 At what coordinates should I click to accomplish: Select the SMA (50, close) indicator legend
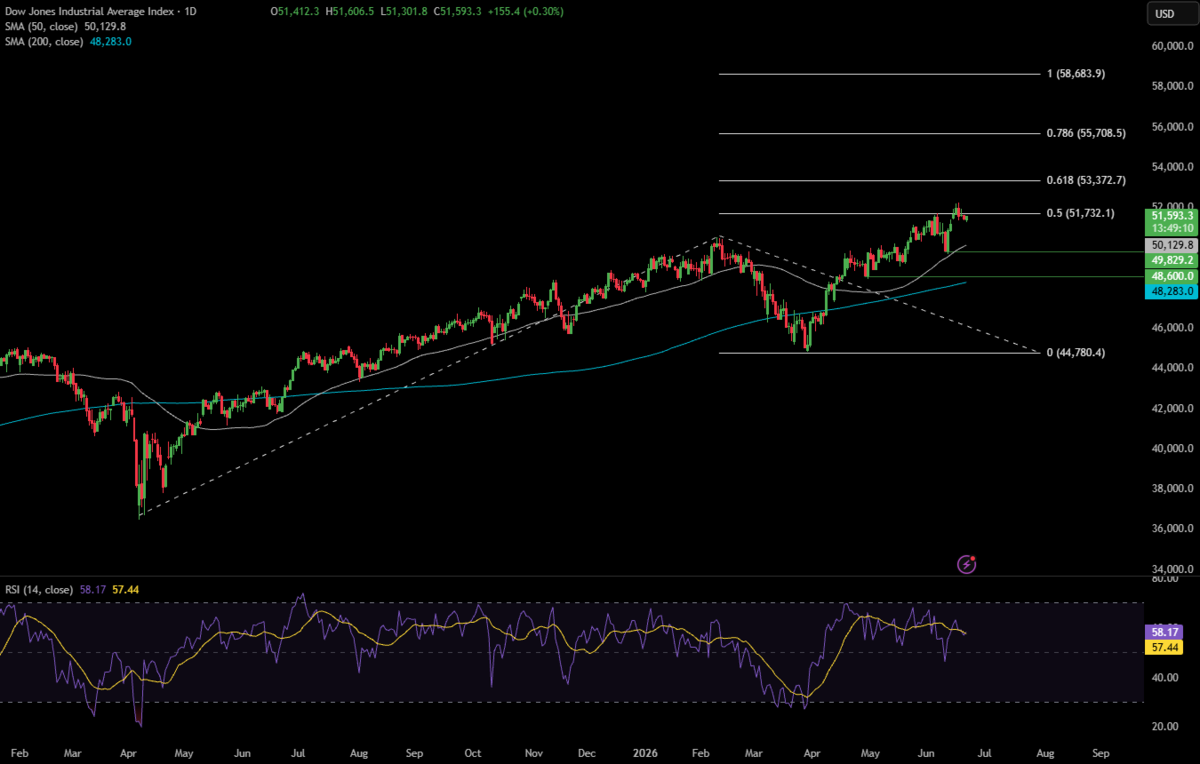pos(66,27)
